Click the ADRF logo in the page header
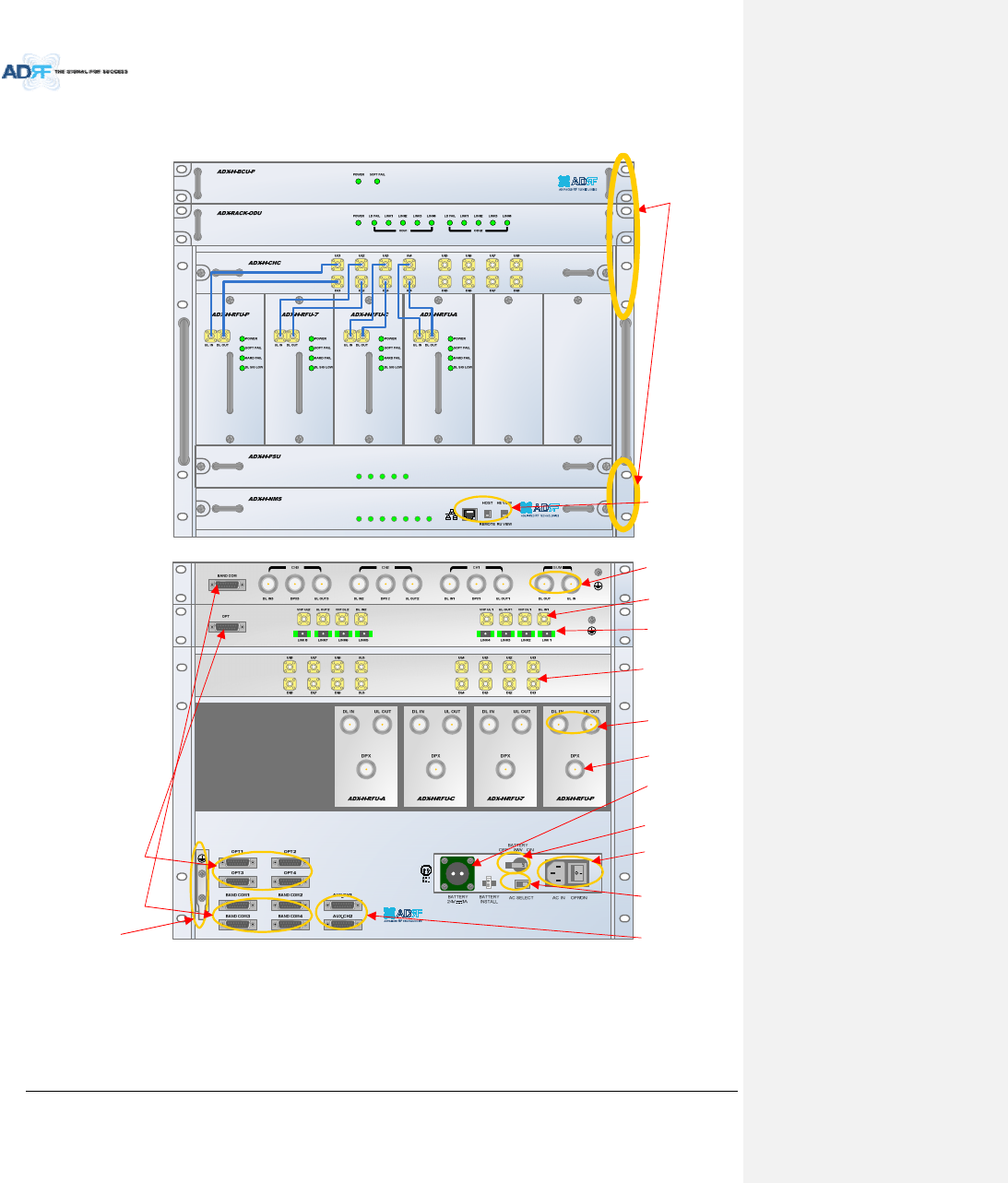 (64, 72)
